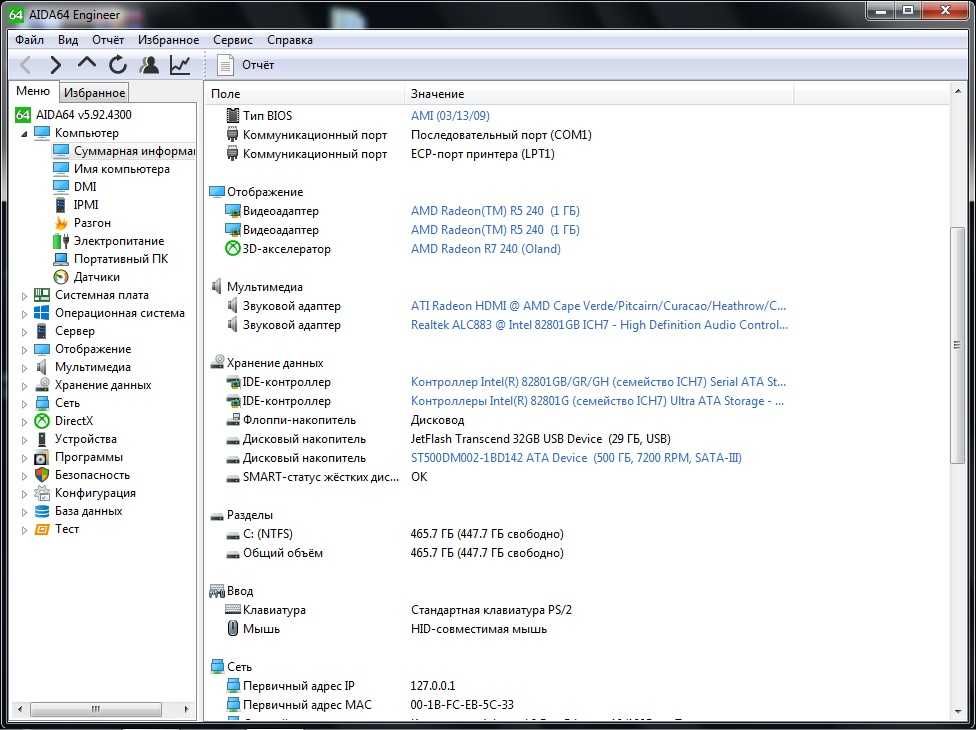Click the DirectX Xbox icon in sidebar
The width and height of the screenshot is (976, 730).
coord(42,421)
